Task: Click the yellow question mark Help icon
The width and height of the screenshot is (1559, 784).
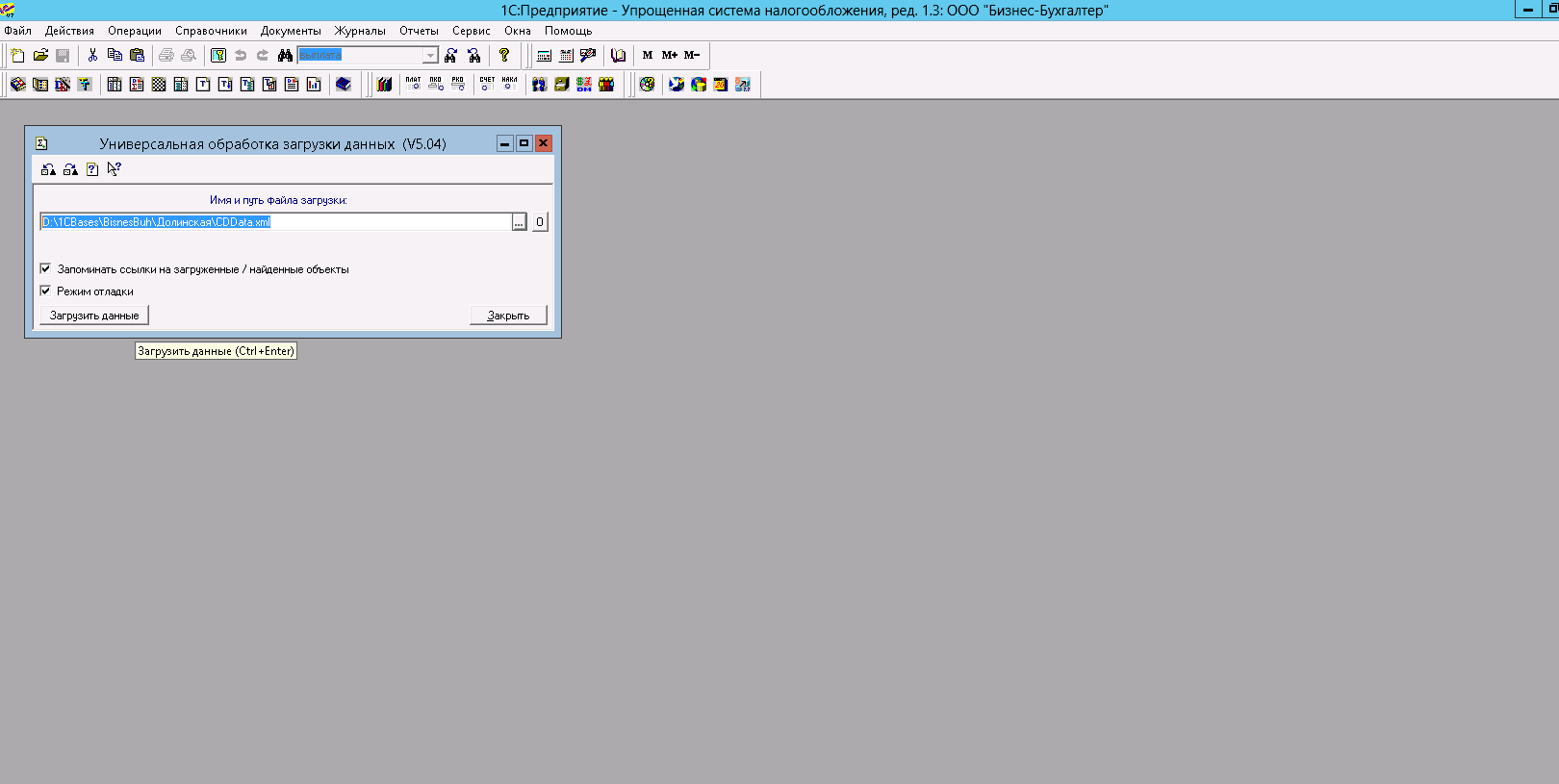Action: [503, 56]
